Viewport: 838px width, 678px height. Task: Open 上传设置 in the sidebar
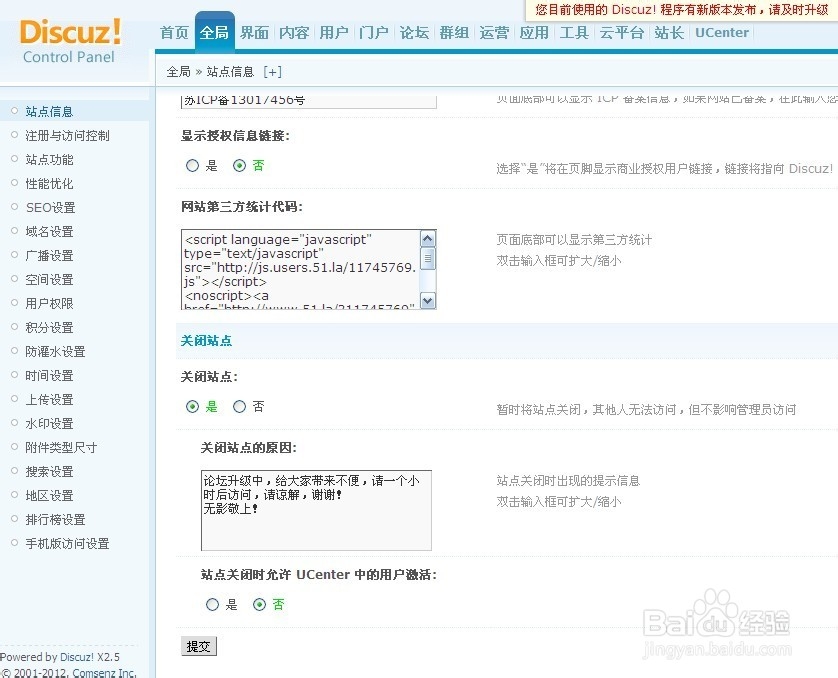pyautogui.click(x=49, y=400)
